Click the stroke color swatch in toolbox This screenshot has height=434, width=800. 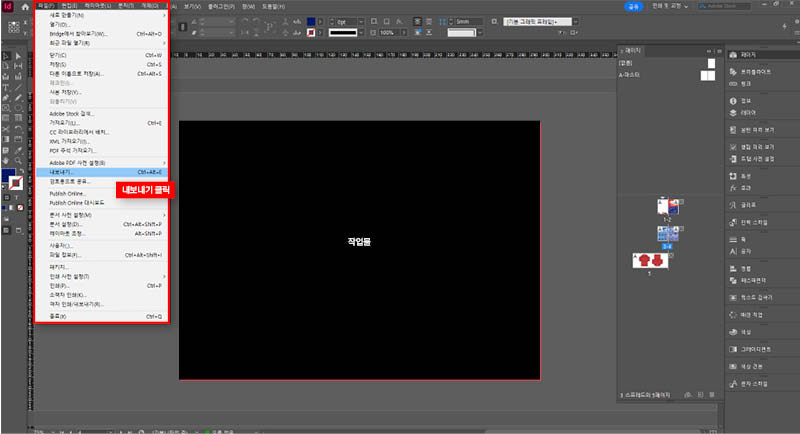coord(16,183)
